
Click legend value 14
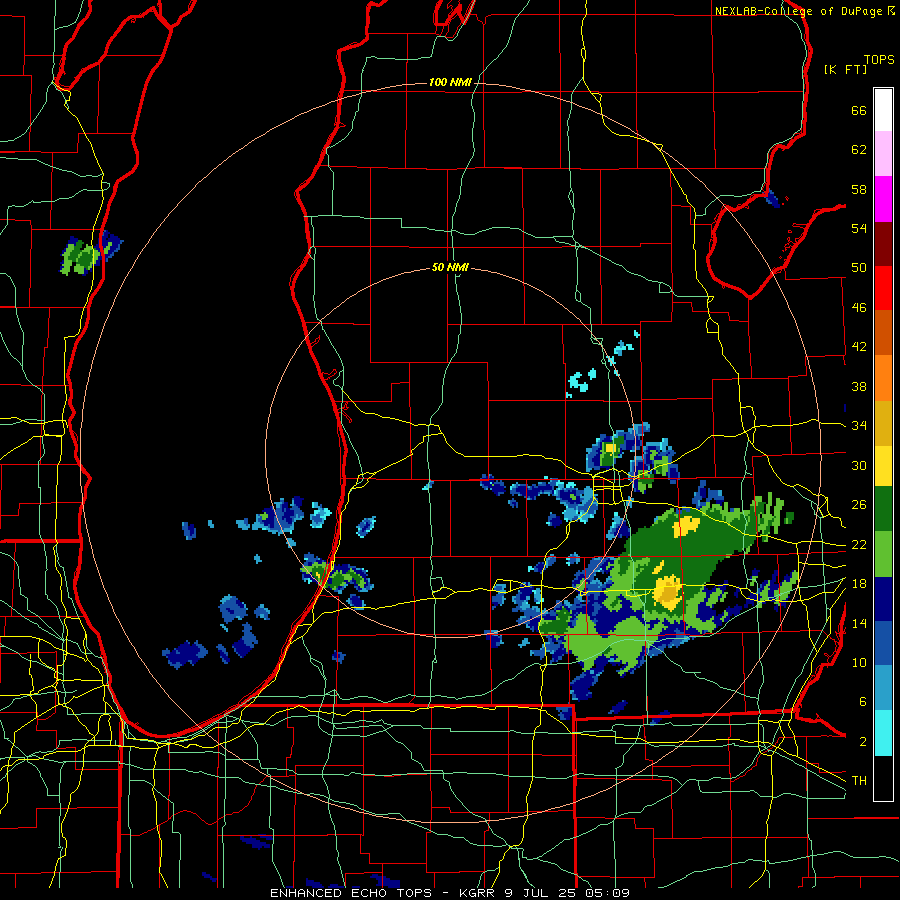tap(859, 623)
